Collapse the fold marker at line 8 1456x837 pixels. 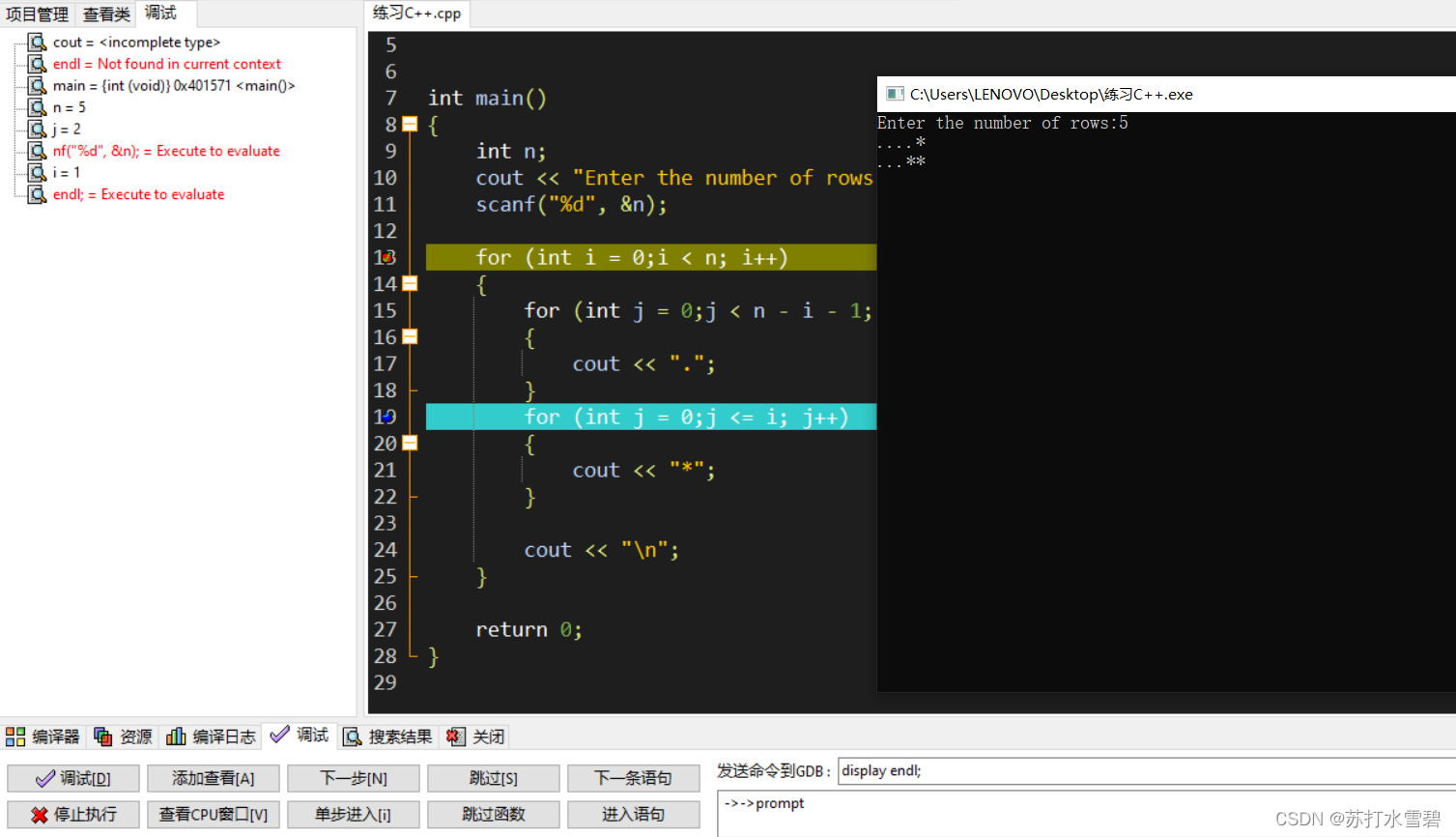click(410, 124)
